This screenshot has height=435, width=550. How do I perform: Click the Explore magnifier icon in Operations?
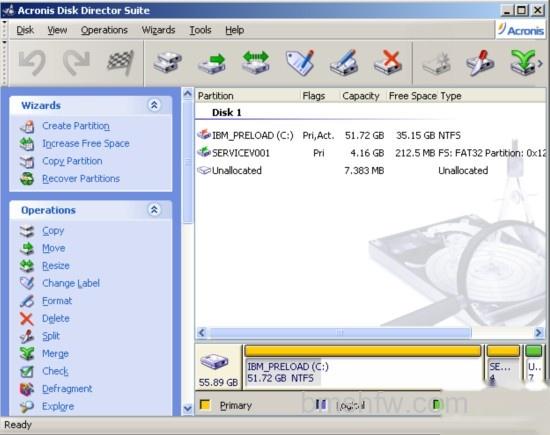click(x=27, y=406)
